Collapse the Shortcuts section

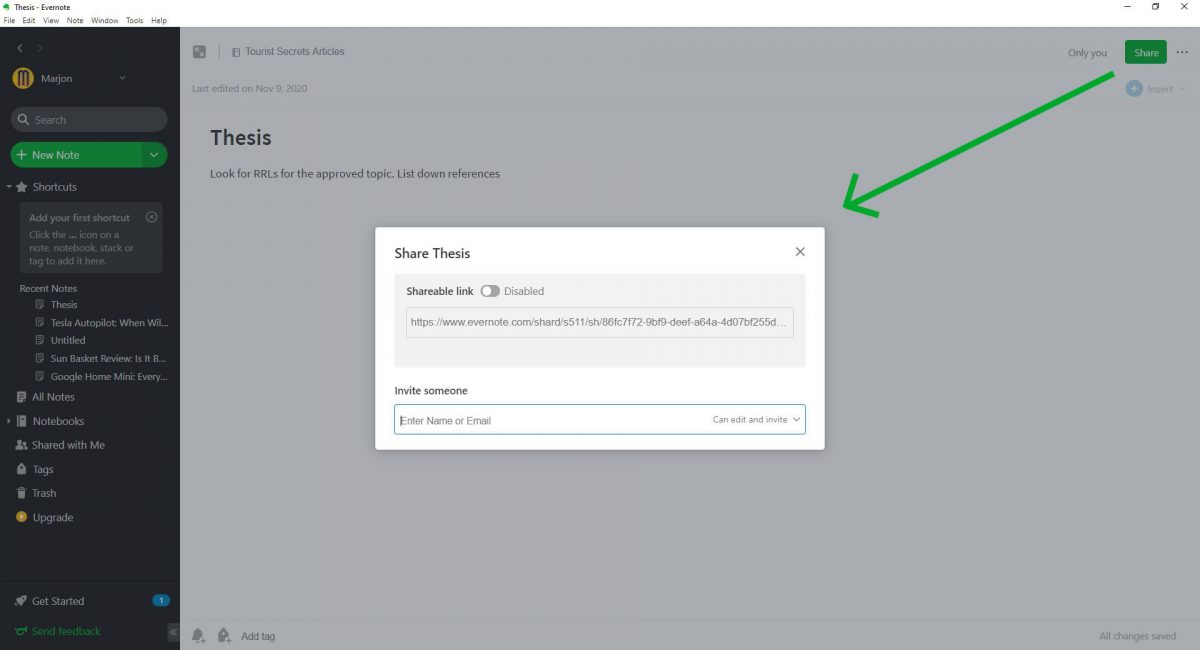click(9, 187)
